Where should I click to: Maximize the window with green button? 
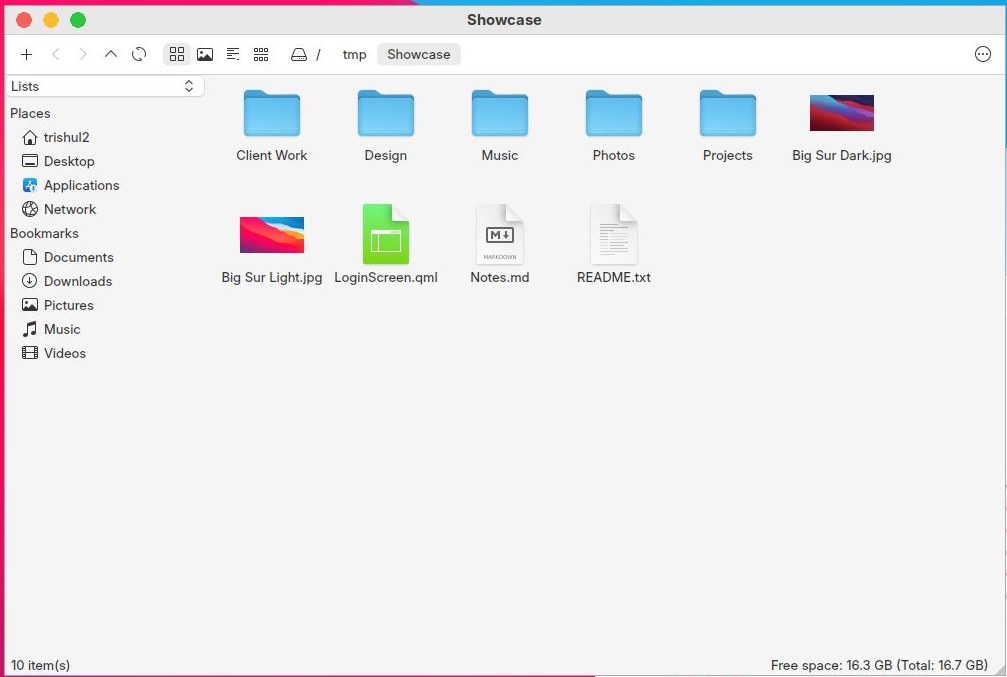[78, 20]
